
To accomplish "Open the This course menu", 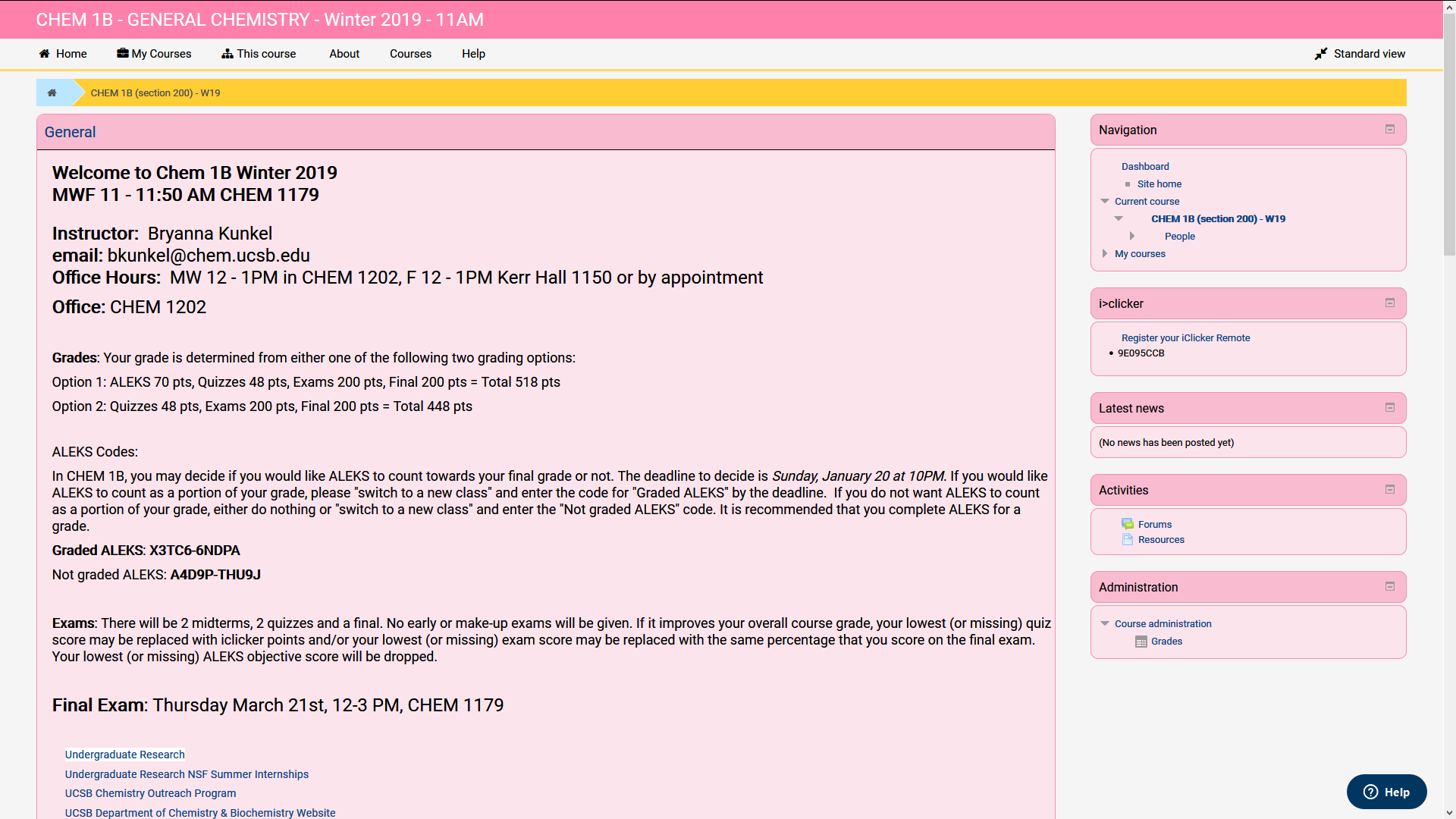I will pos(259,54).
